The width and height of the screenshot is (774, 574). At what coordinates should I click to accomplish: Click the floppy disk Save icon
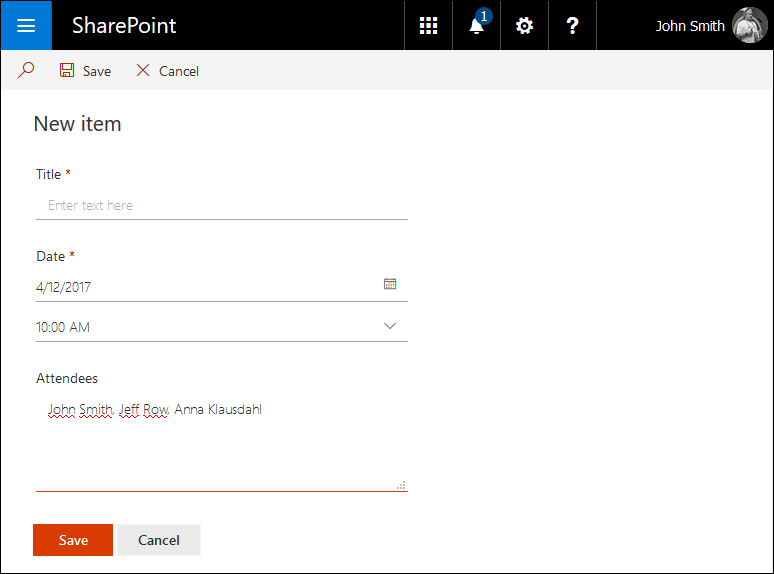pyautogui.click(x=67, y=70)
